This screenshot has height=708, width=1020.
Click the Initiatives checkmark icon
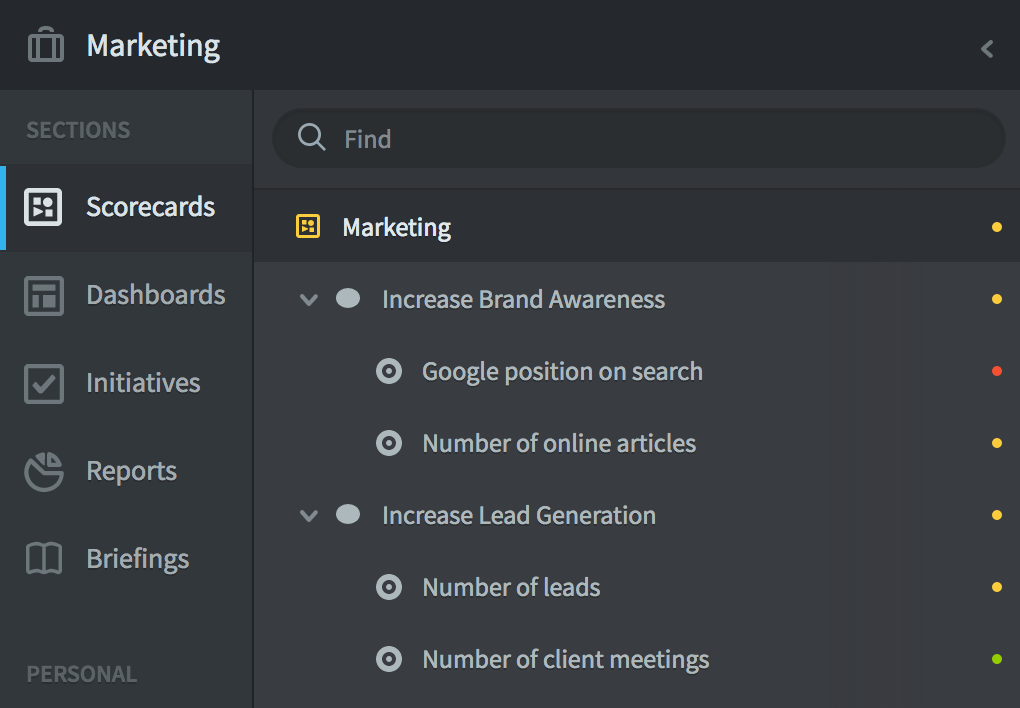click(44, 384)
